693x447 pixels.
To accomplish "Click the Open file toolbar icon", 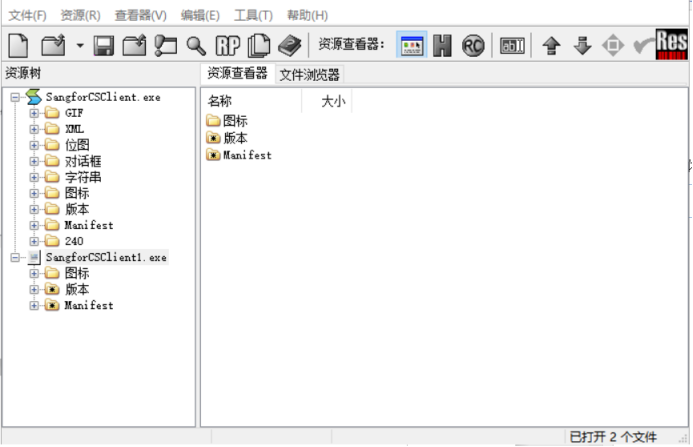I will [53, 45].
